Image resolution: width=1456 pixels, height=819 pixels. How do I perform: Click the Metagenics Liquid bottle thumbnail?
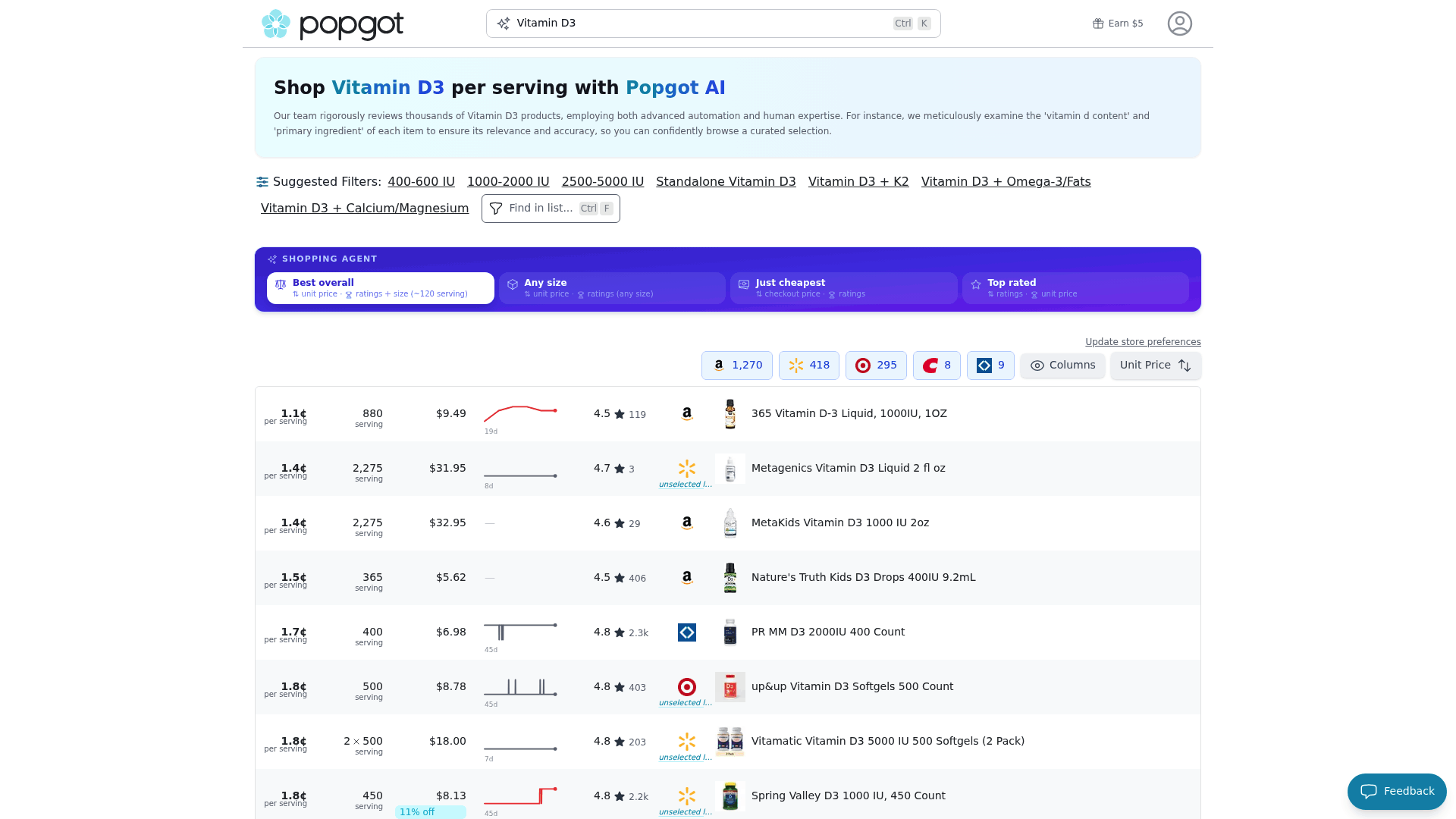(x=730, y=469)
